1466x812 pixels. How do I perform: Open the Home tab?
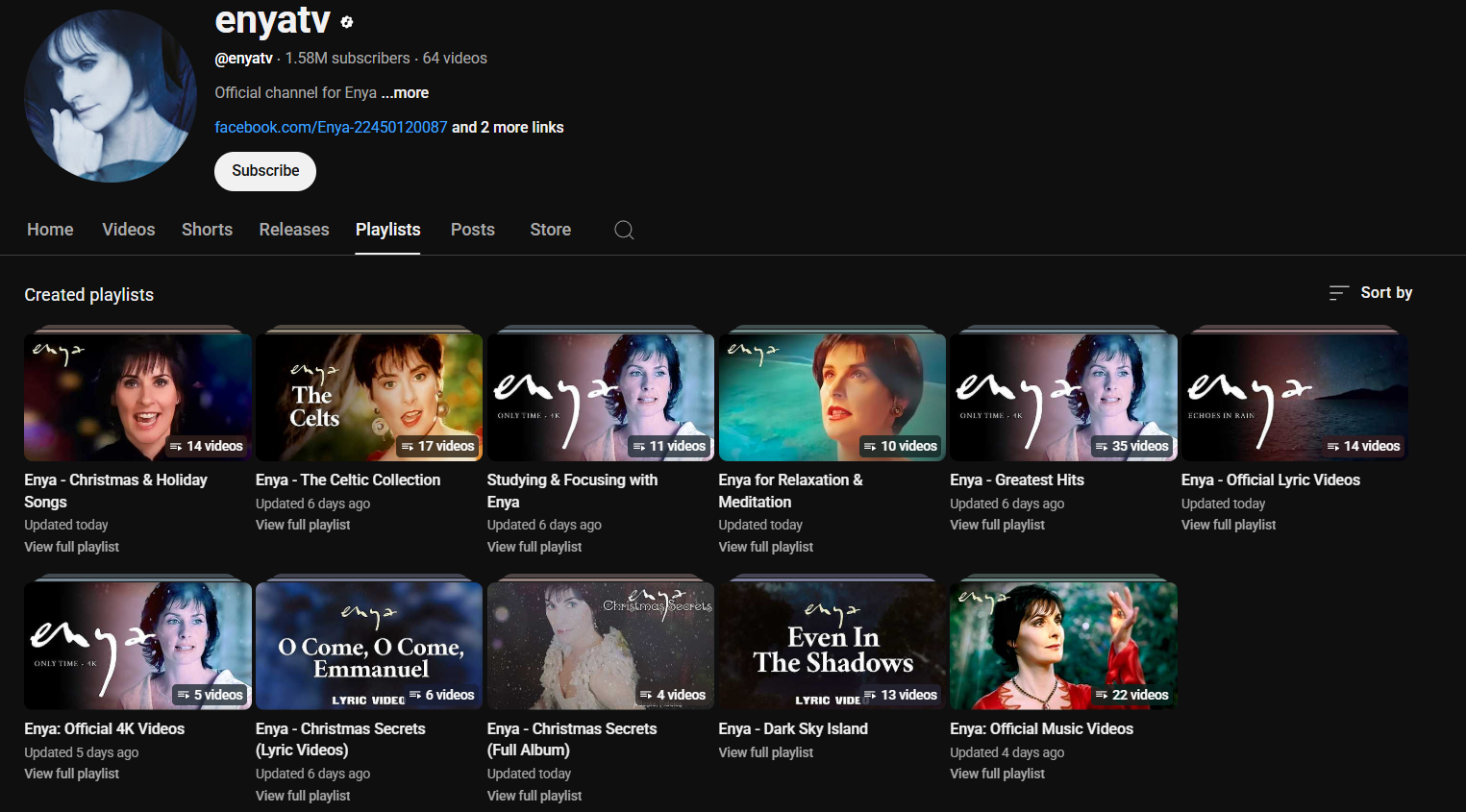click(50, 230)
